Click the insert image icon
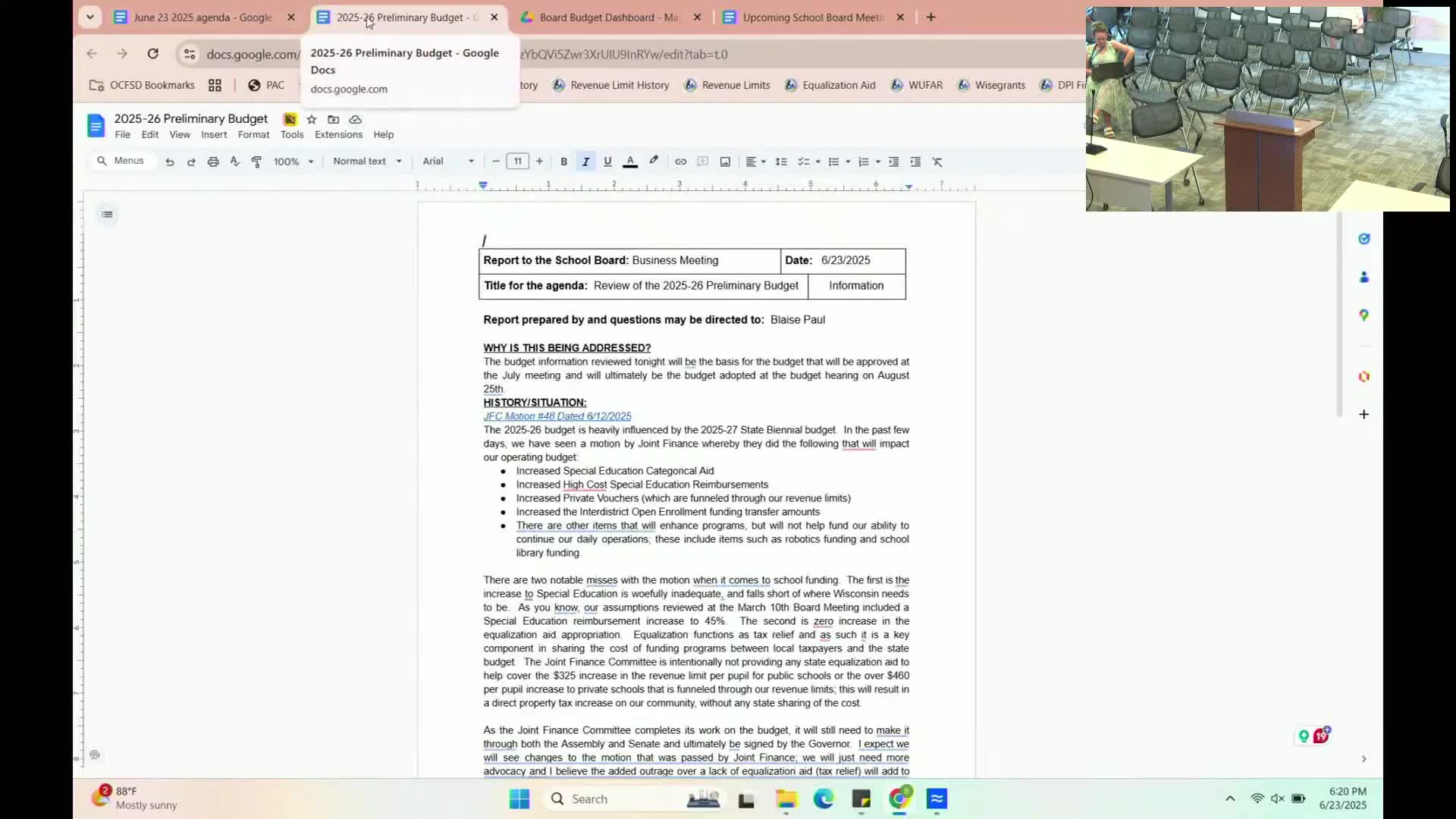This screenshot has width=1456, height=819. (725, 162)
